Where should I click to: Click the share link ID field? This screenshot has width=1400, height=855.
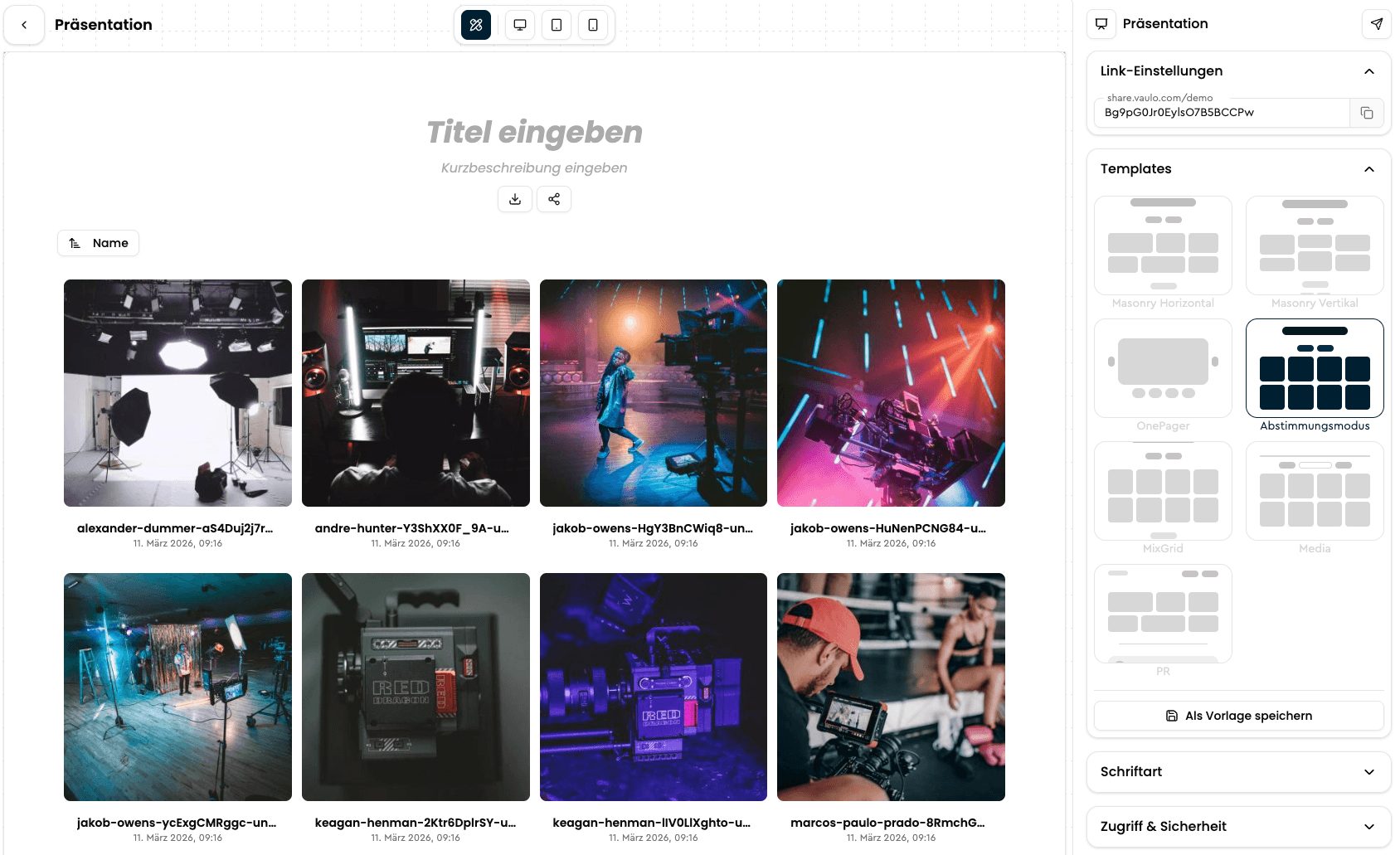[x=1222, y=113]
